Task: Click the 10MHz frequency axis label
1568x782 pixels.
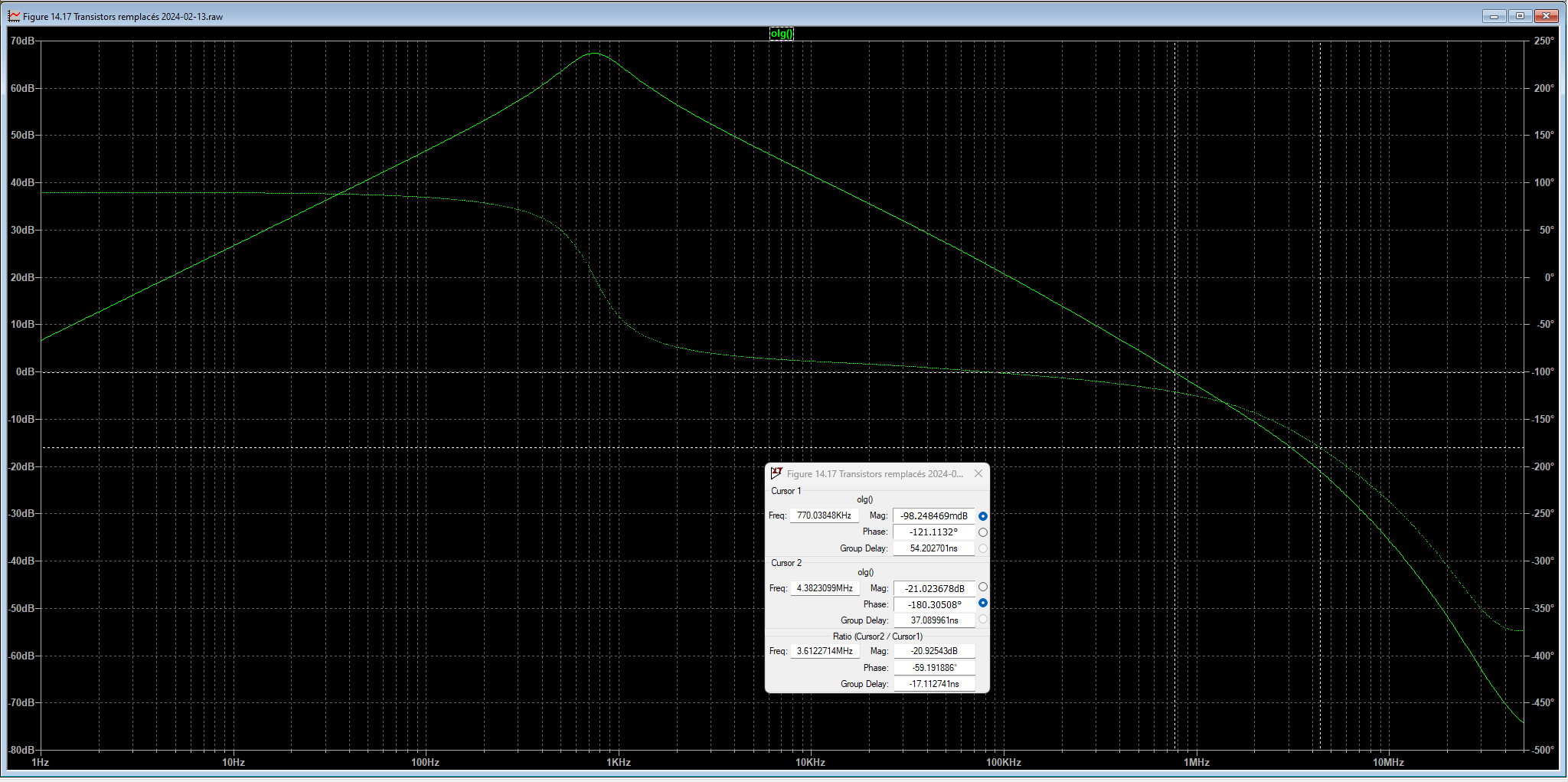Action: [x=1388, y=763]
